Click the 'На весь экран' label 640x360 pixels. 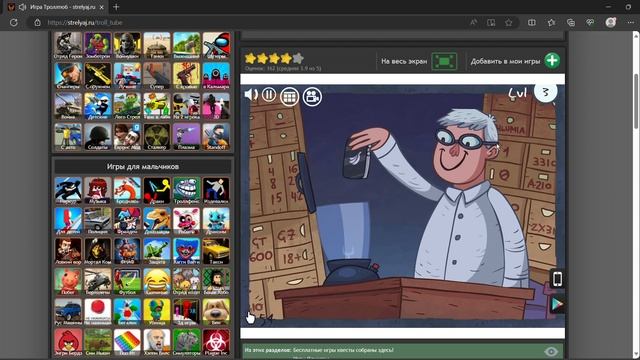point(404,61)
